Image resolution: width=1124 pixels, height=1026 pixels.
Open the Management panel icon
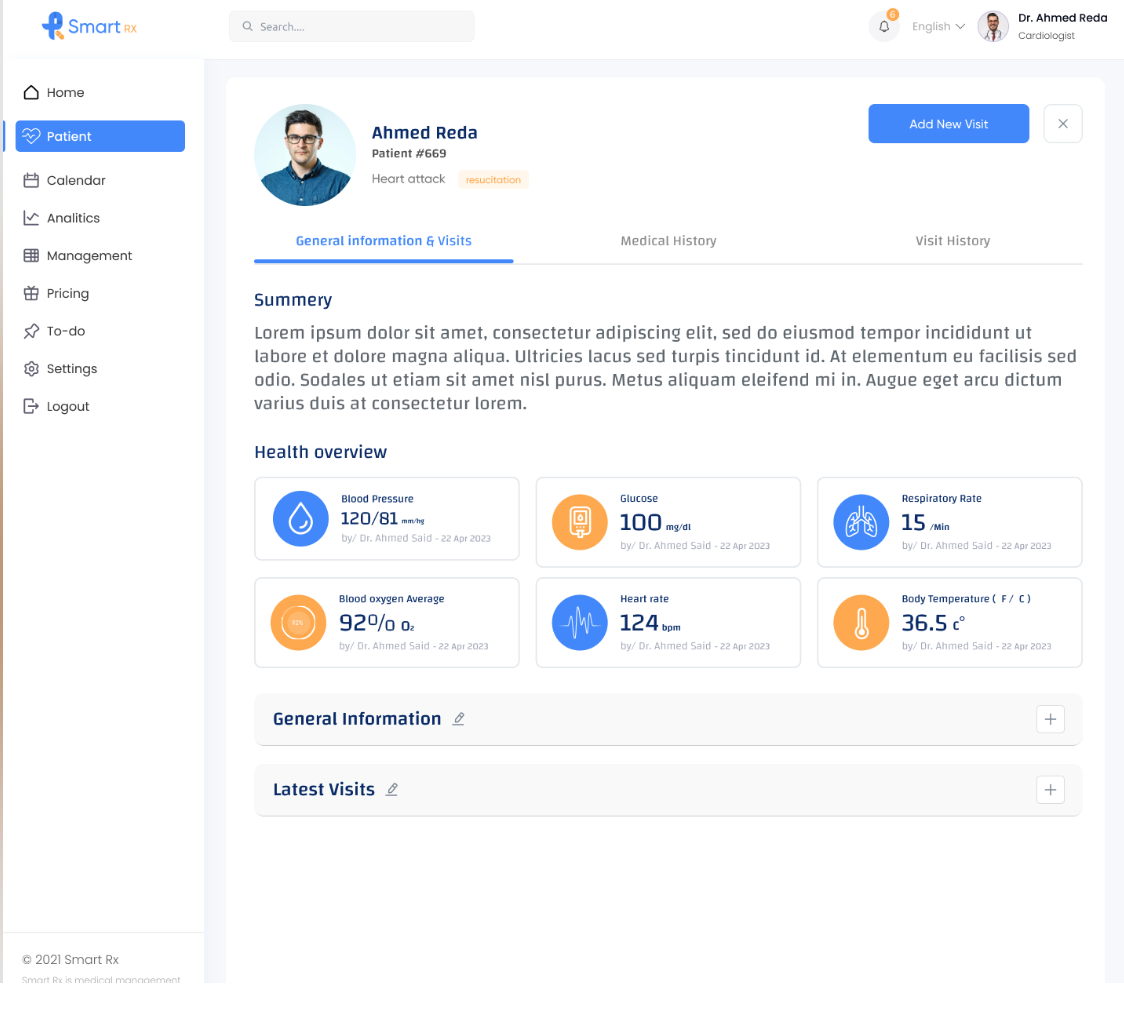coord(30,255)
